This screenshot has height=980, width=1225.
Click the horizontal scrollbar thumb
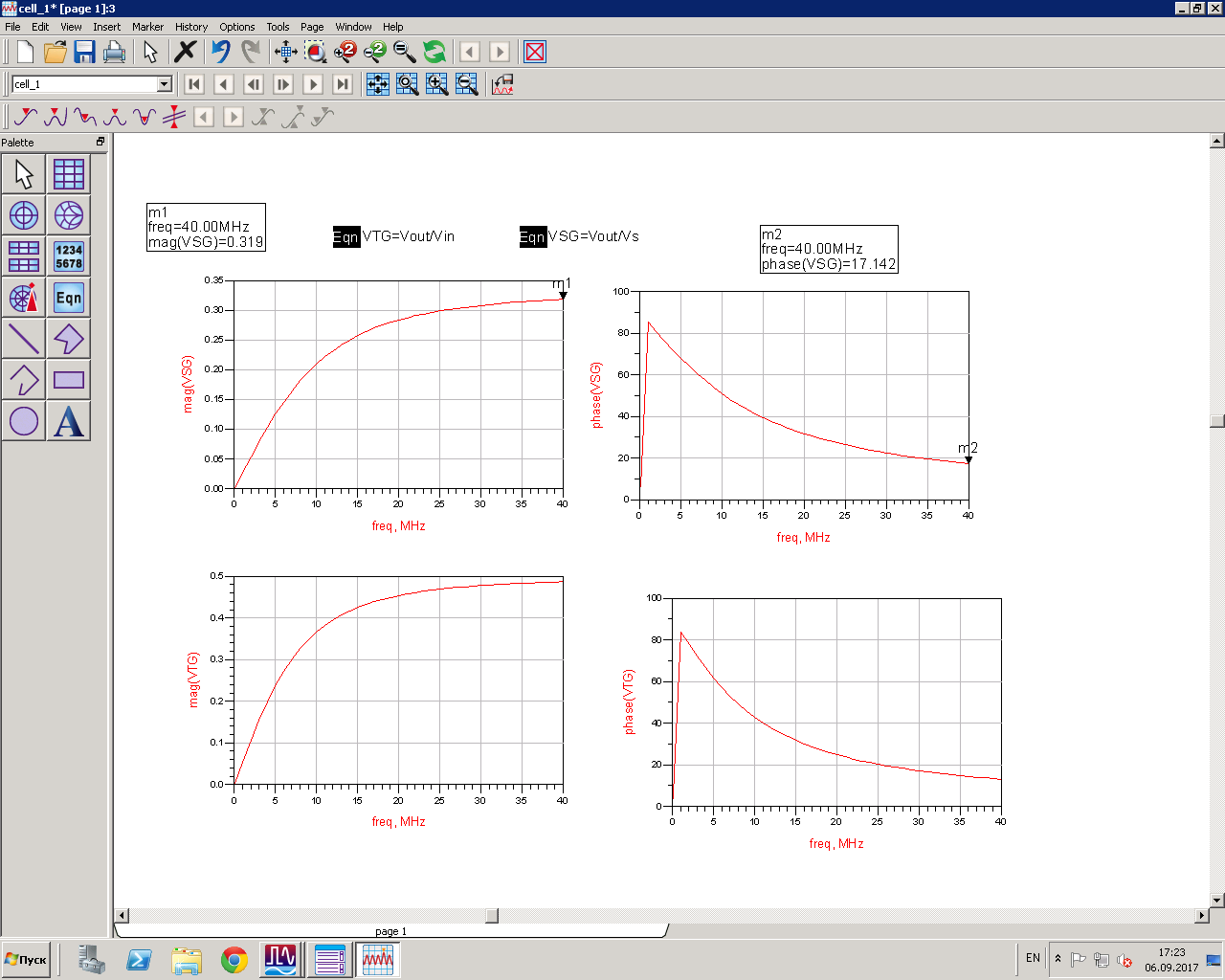click(492, 916)
